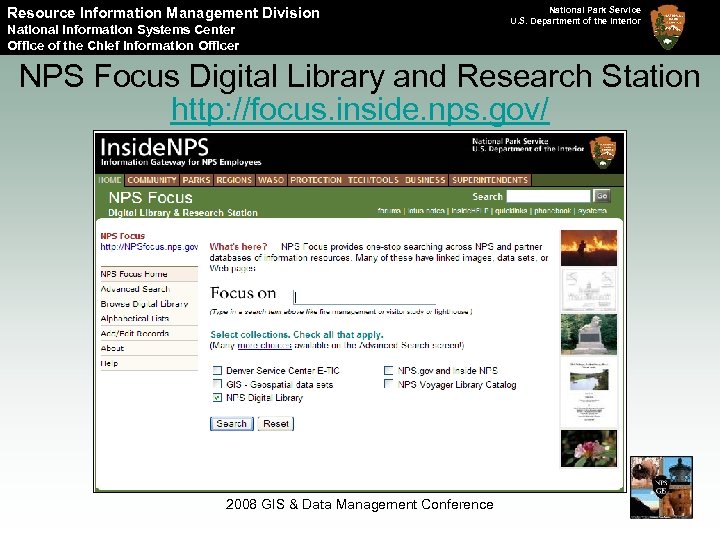
Task: Open the forums link
Action: pyautogui.click(x=389, y=211)
